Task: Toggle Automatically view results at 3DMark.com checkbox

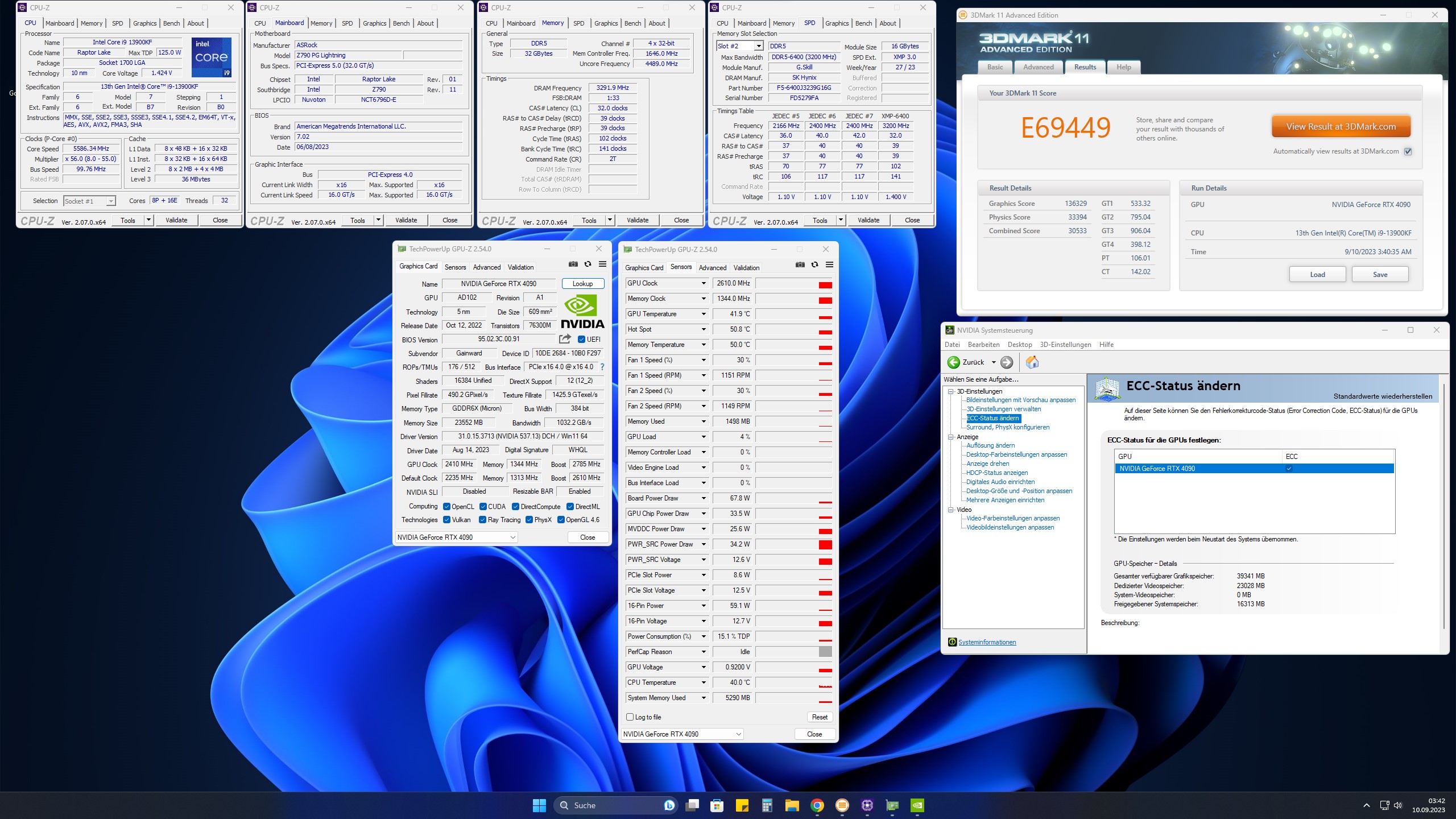Action: (x=1408, y=151)
